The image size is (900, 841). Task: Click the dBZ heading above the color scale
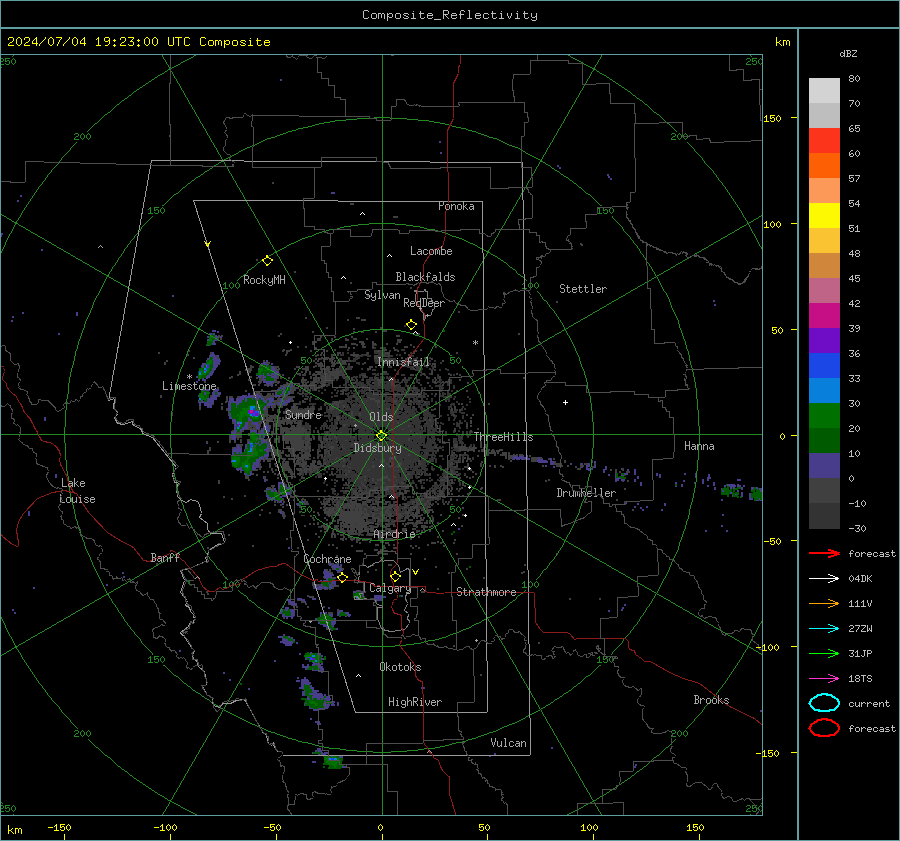click(x=848, y=53)
